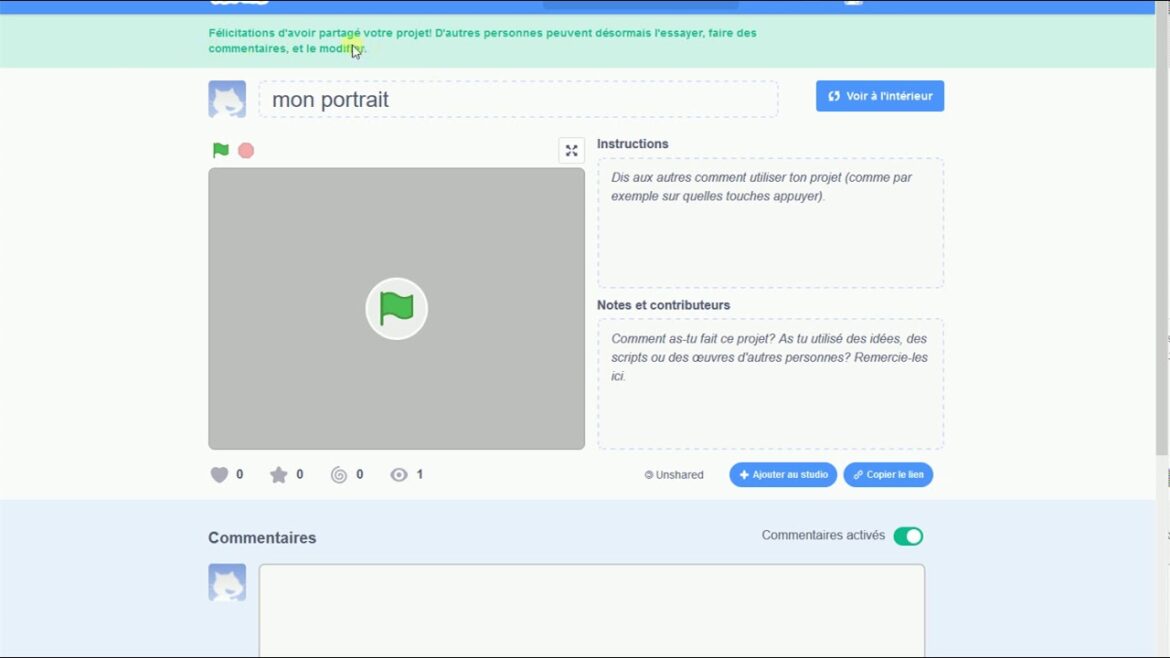Click Copier le lien
The image size is (1170, 658).
(x=888, y=475)
